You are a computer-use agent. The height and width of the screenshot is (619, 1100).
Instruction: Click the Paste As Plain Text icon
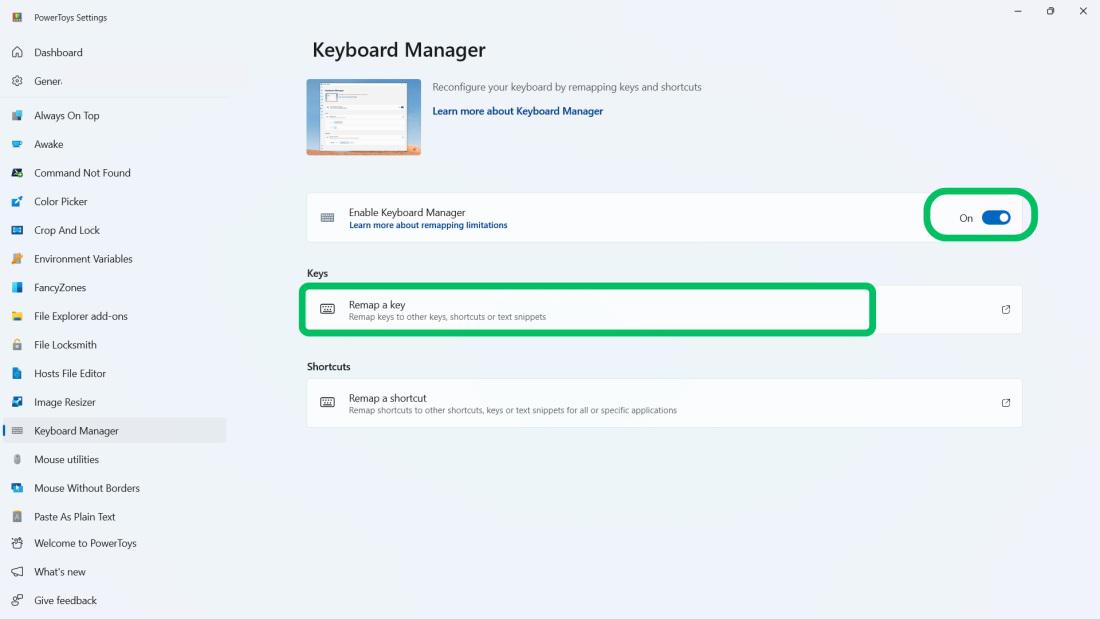pyautogui.click(x=18, y=517)
